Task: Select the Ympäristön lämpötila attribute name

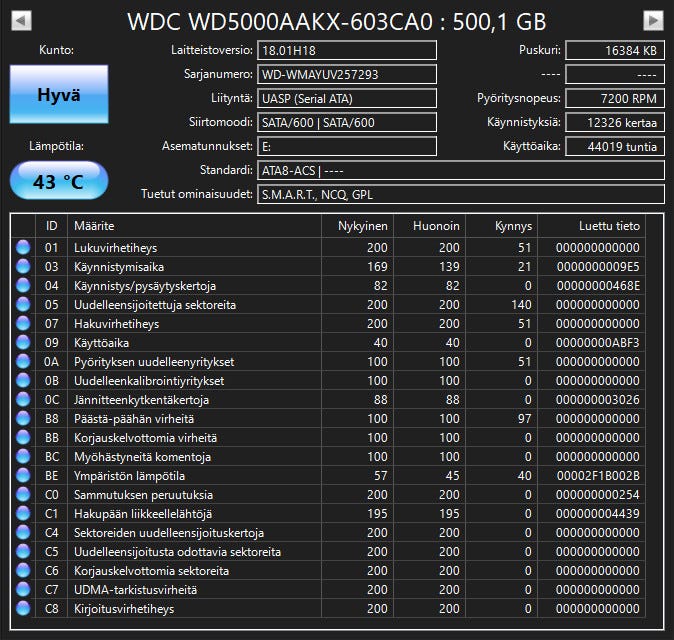Action: pos(129,476)
